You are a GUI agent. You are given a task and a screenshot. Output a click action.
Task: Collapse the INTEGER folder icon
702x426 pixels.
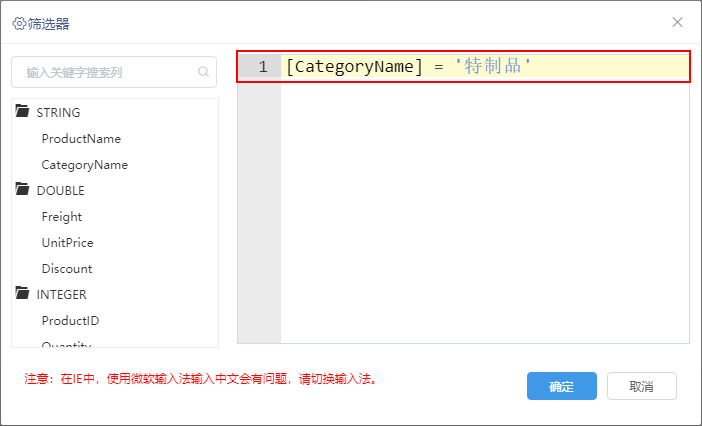[22, 293]
